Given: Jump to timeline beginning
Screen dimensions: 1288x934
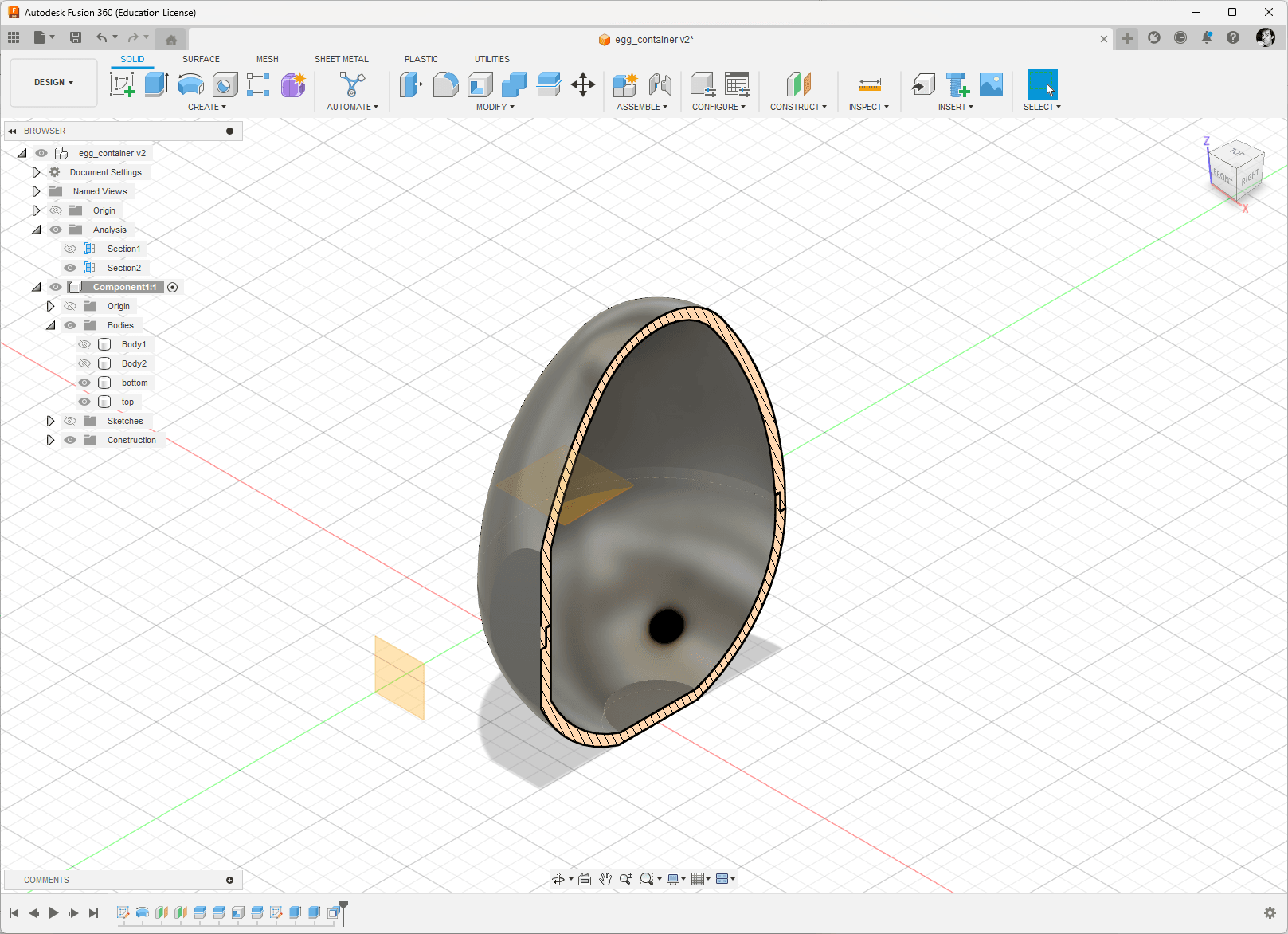Looking at the screenshot, I should pos(14,913).
